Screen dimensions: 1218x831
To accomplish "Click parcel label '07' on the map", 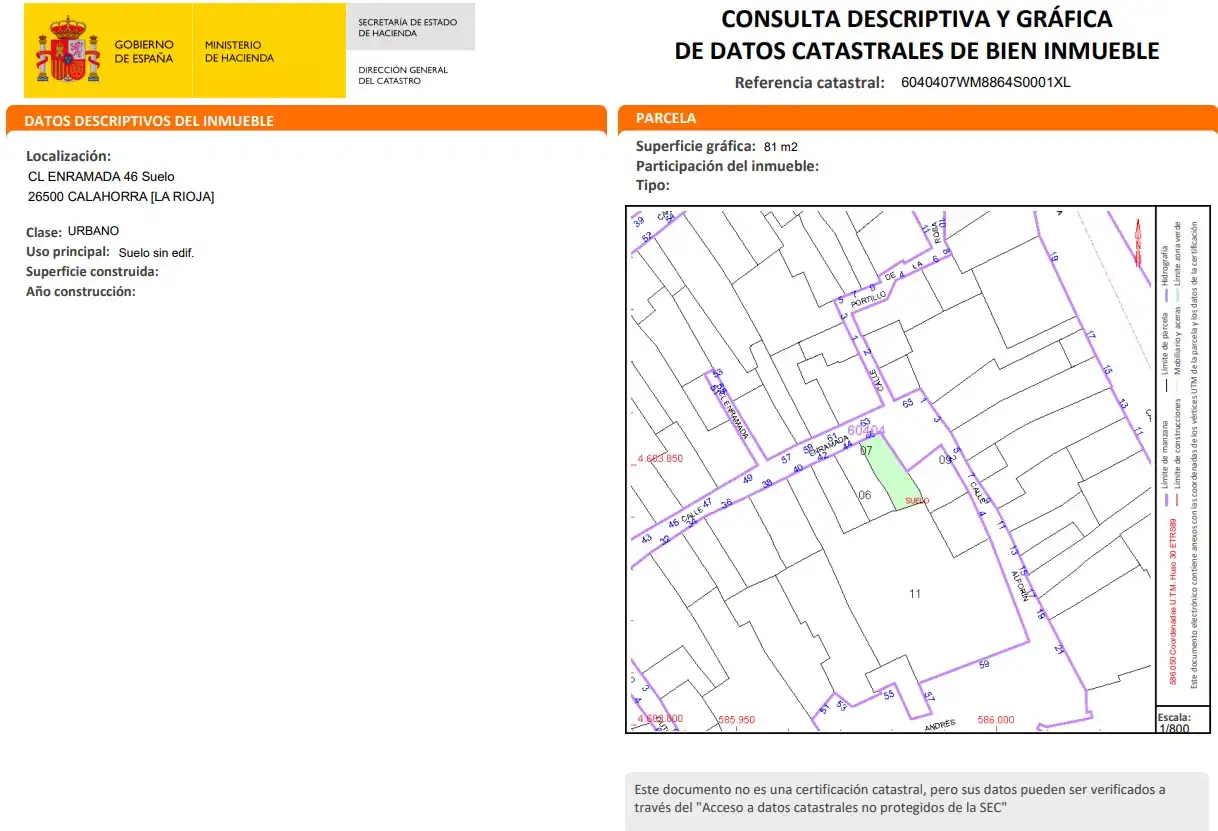I will (x=866, y=451).
